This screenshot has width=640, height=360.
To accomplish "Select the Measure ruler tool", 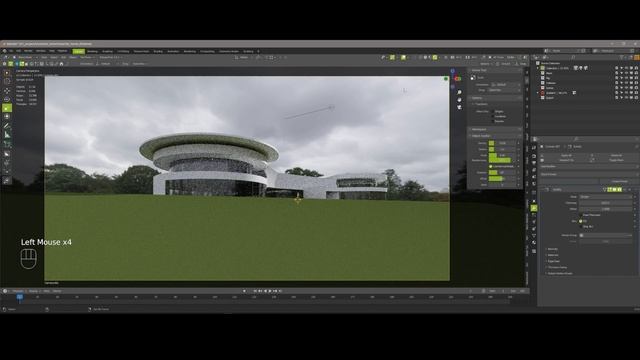I will [x=7, y=135].
